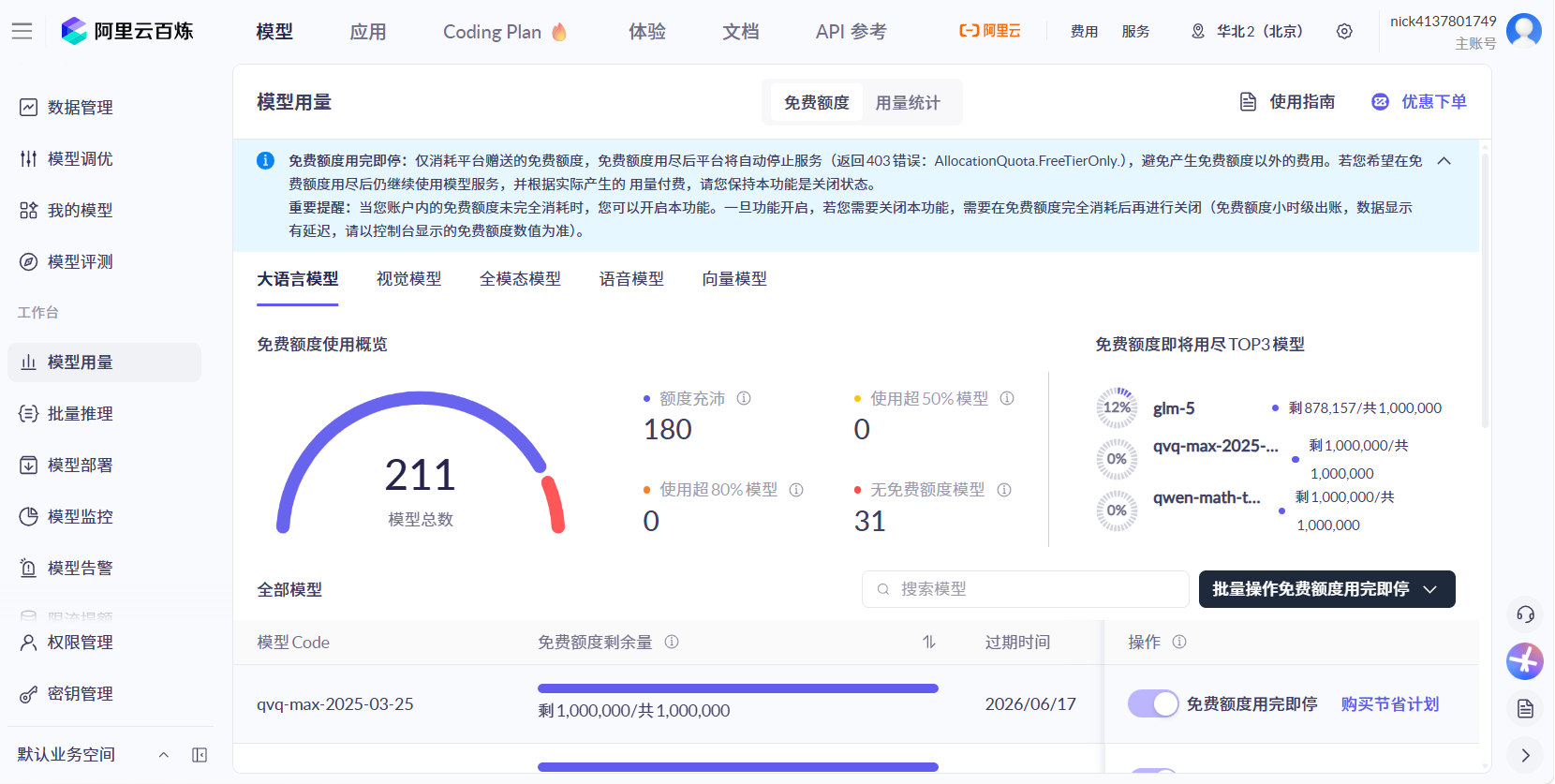Screen dimensions: 1555x784
Task: Collapse sidebar with panel toggle icon
Action: click(200, 755)
